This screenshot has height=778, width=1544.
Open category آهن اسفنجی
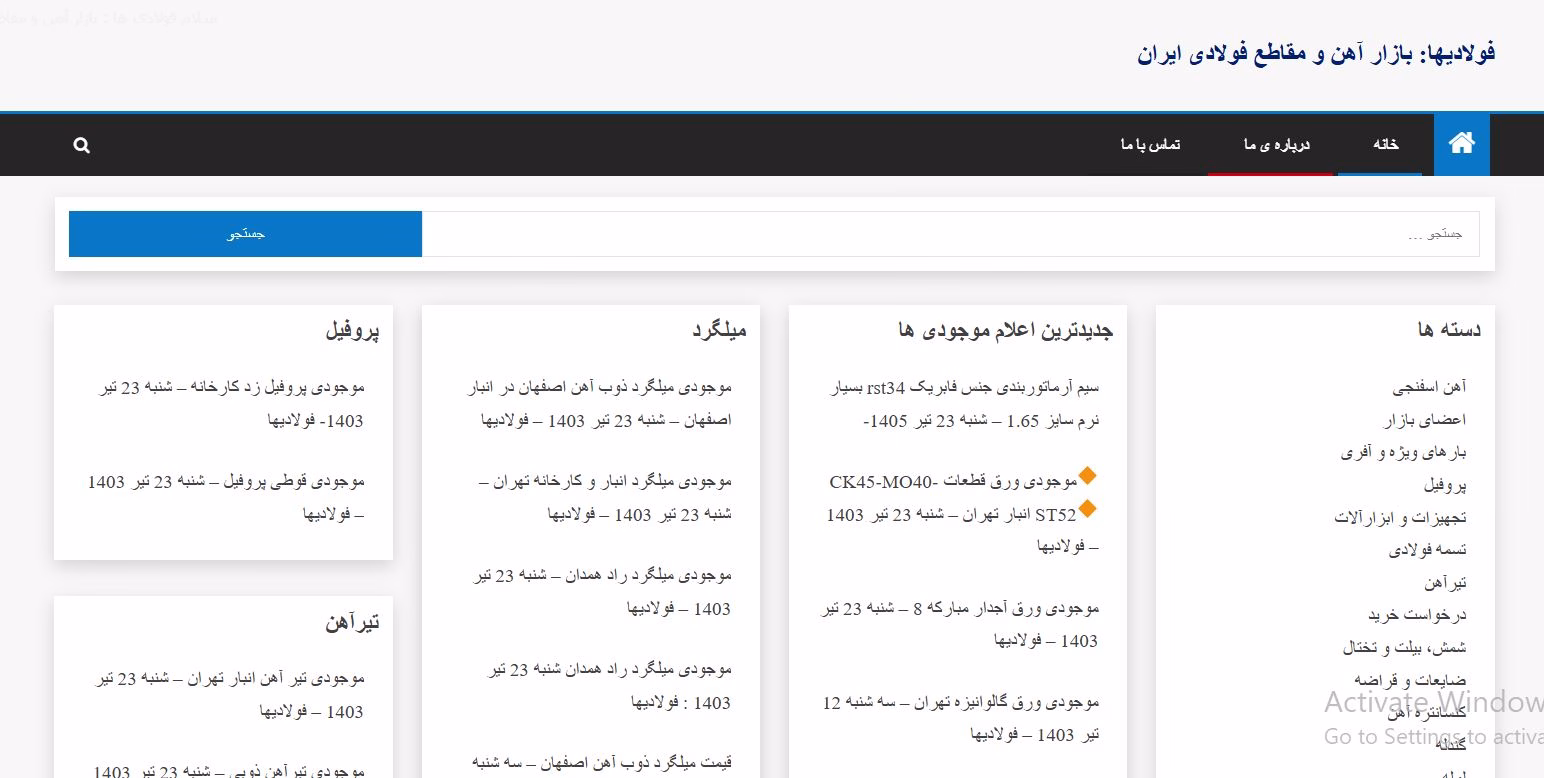[x=1429, y=386]
